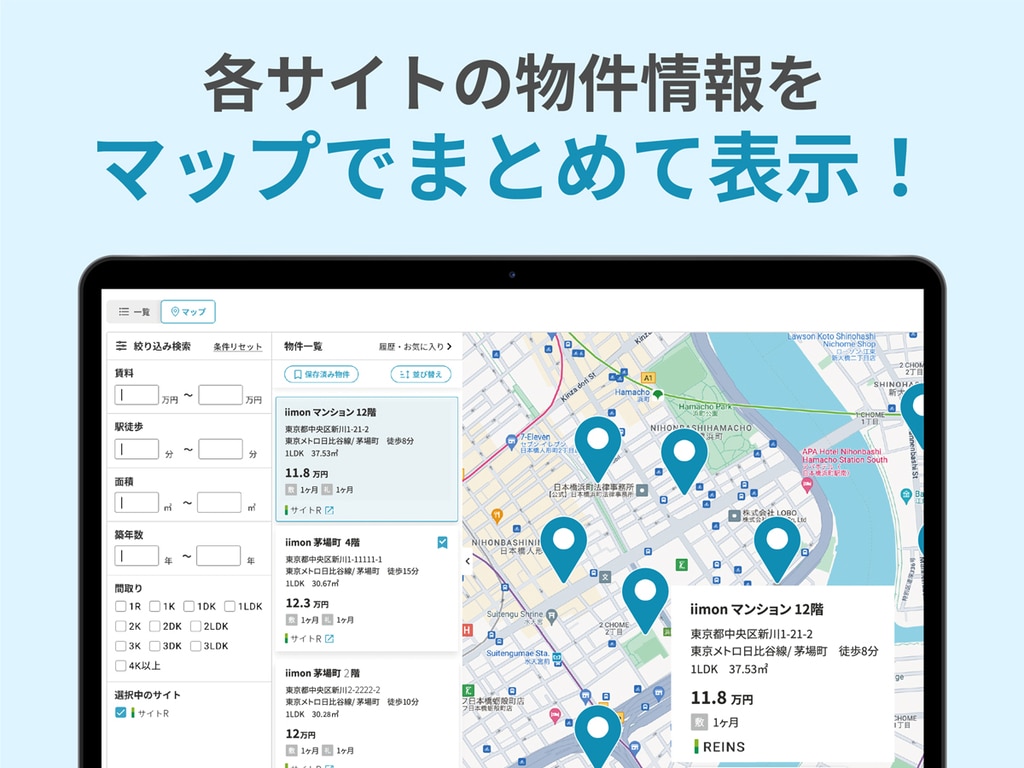
Task: Uncheck the サイトR site checkbox
Action: 121,713
